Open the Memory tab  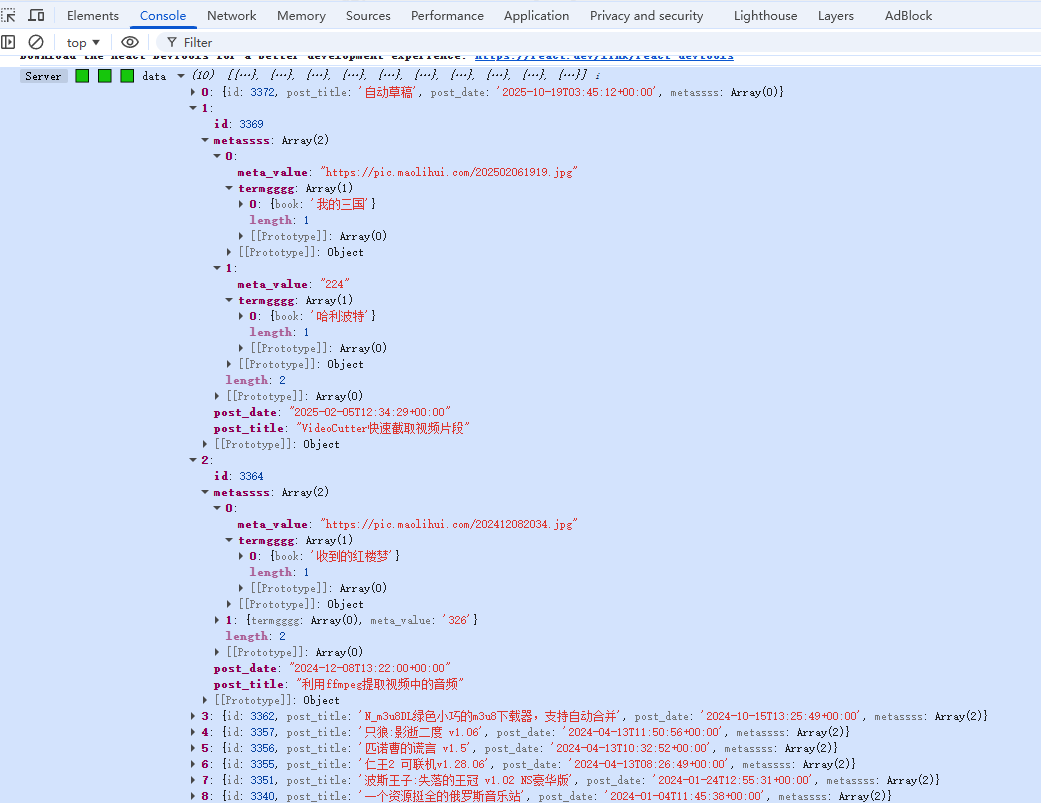pos(301,15)
